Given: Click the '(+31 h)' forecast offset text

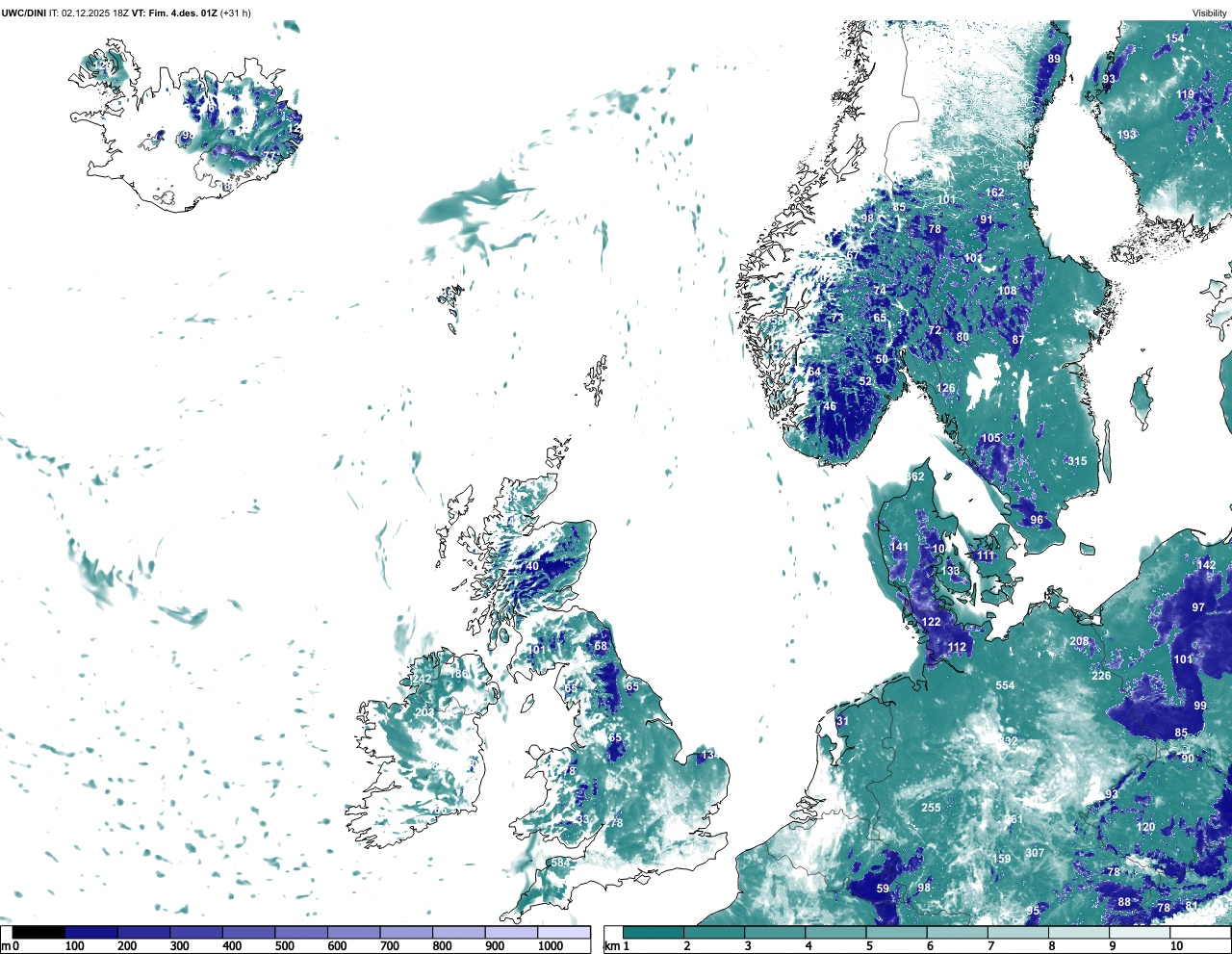Looking at the screenshot, I should click(236, 13).
